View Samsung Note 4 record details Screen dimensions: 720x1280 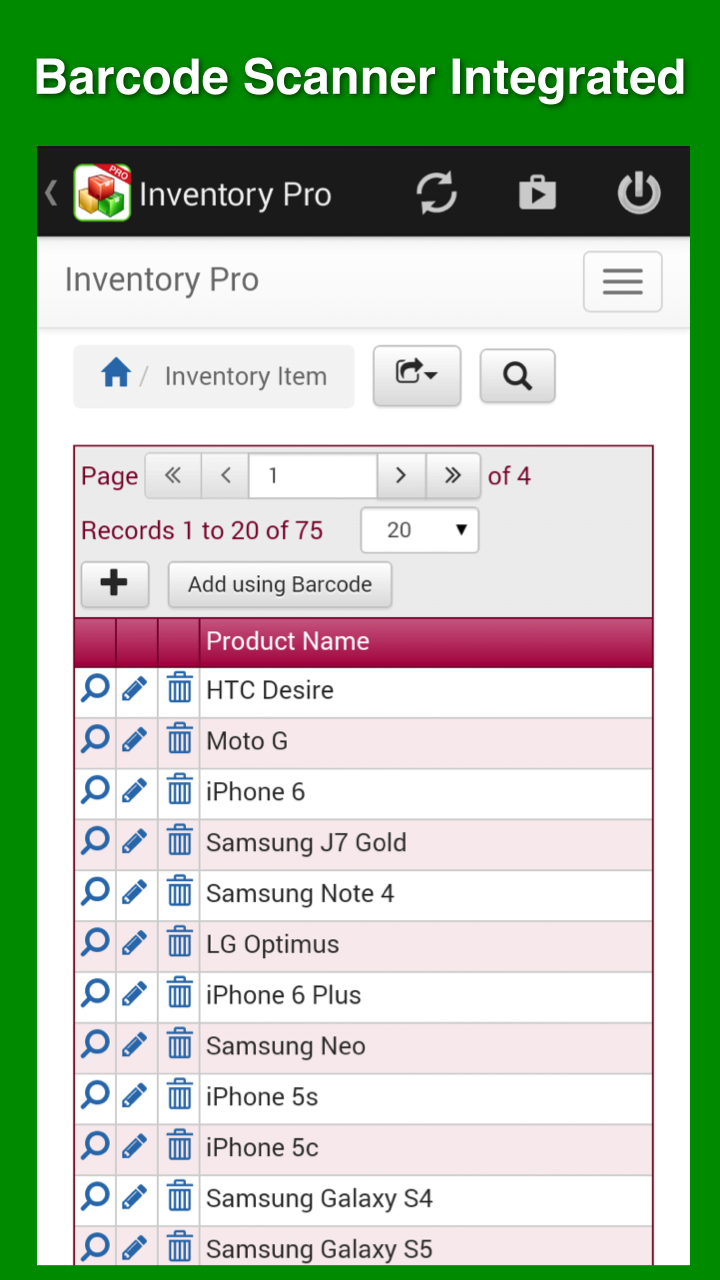click(95, 893)
